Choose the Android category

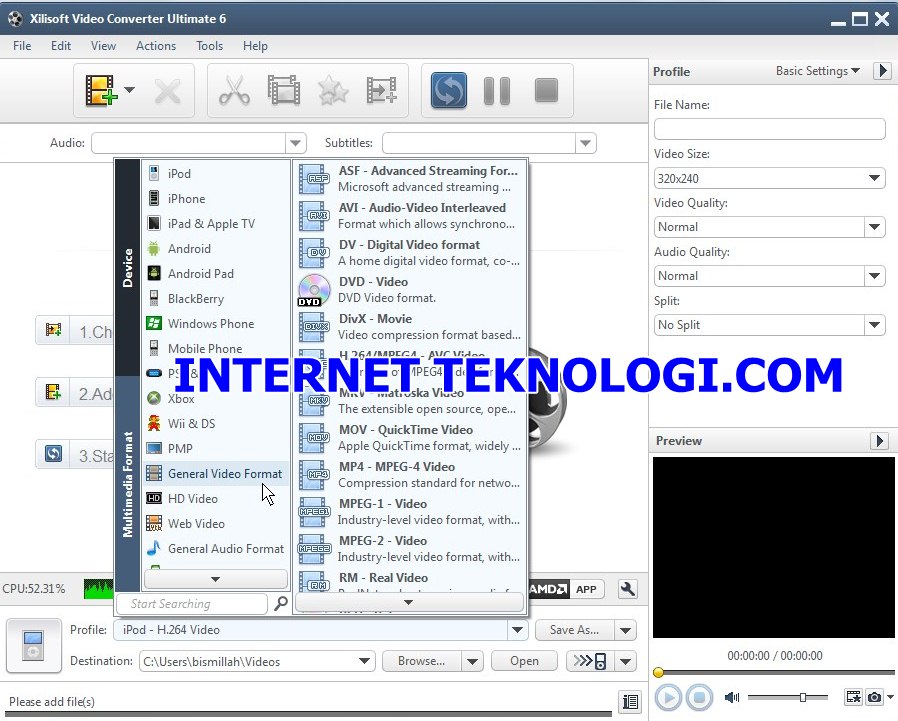215,249
